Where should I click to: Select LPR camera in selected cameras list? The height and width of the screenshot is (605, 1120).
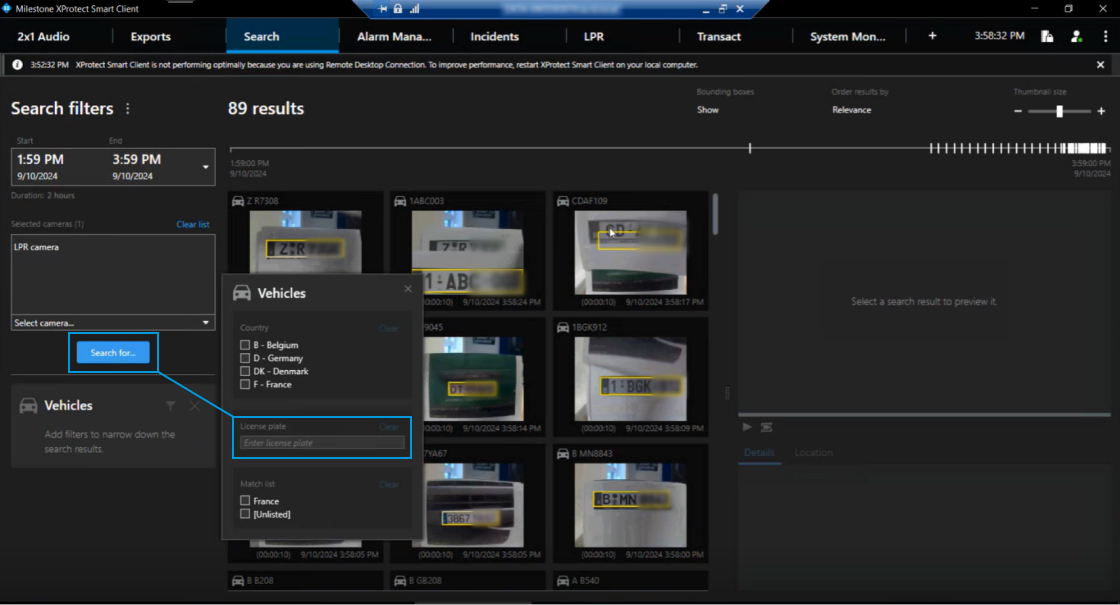36,247
